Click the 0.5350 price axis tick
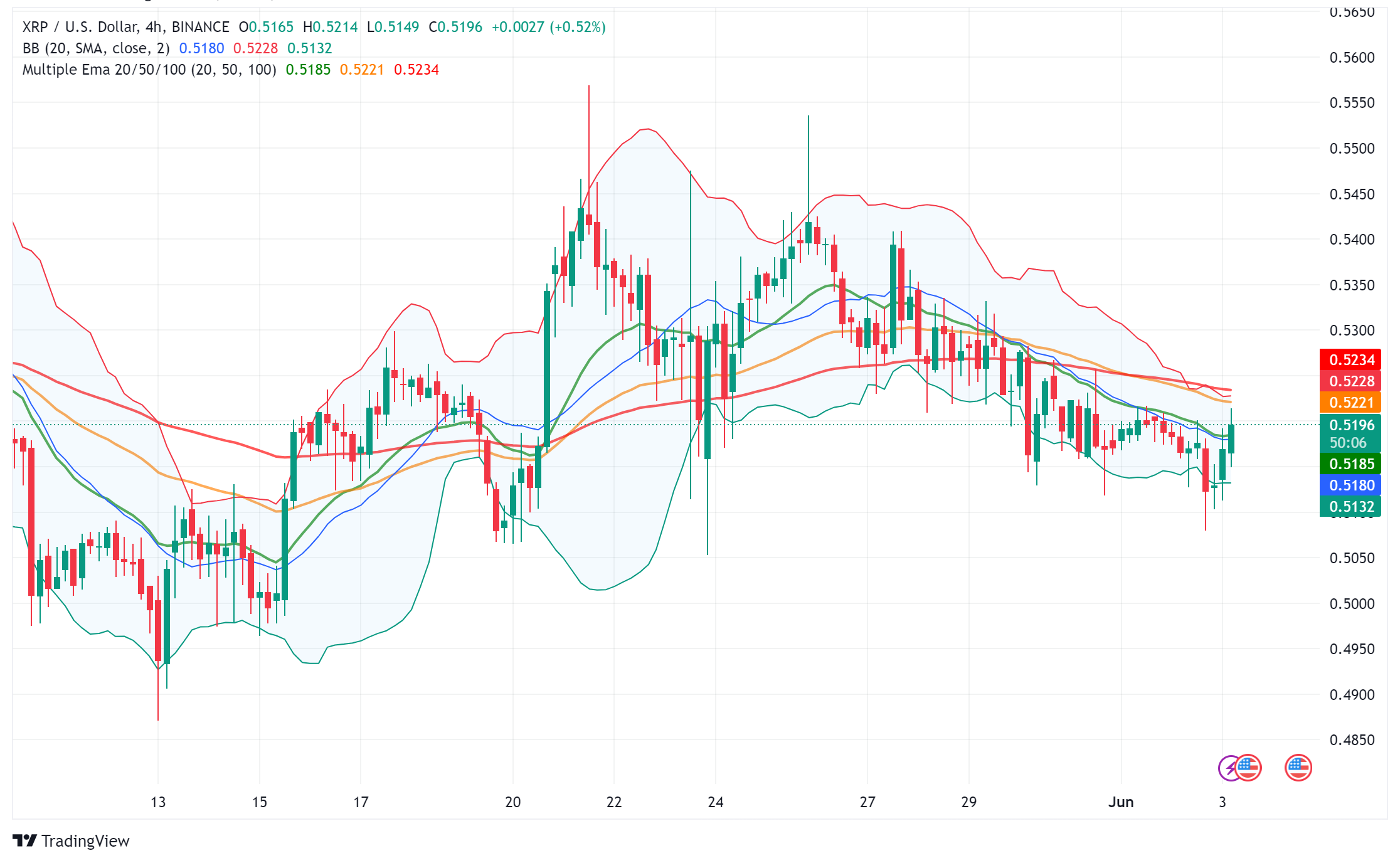 pyautogui.click(x=1352, y=285)
